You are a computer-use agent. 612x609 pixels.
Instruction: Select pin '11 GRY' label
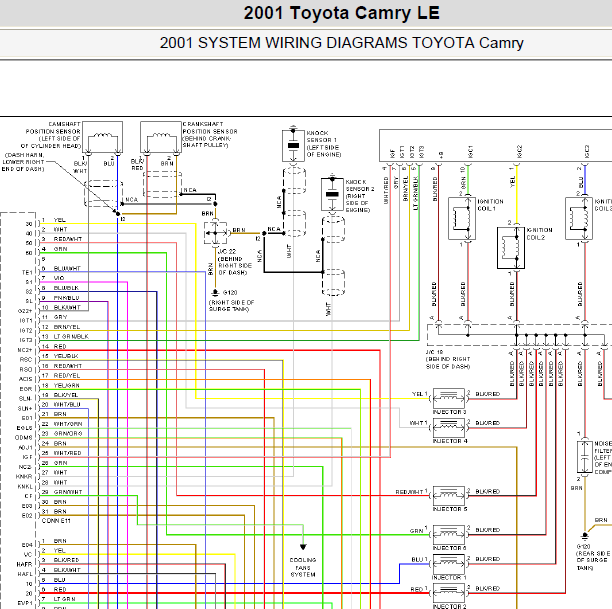(55, 317)
